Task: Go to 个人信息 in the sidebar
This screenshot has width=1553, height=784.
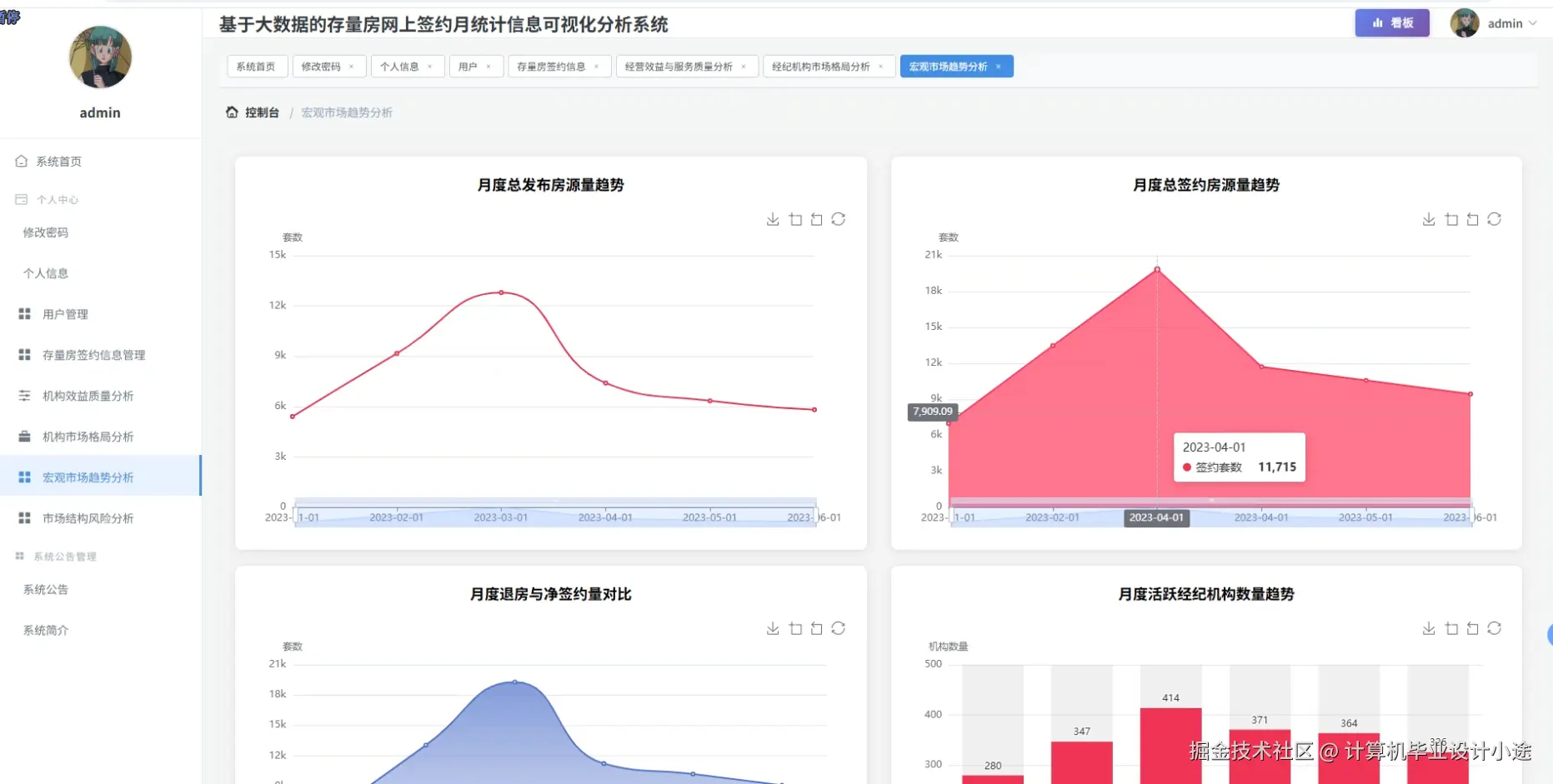Action: coord(100,273)
